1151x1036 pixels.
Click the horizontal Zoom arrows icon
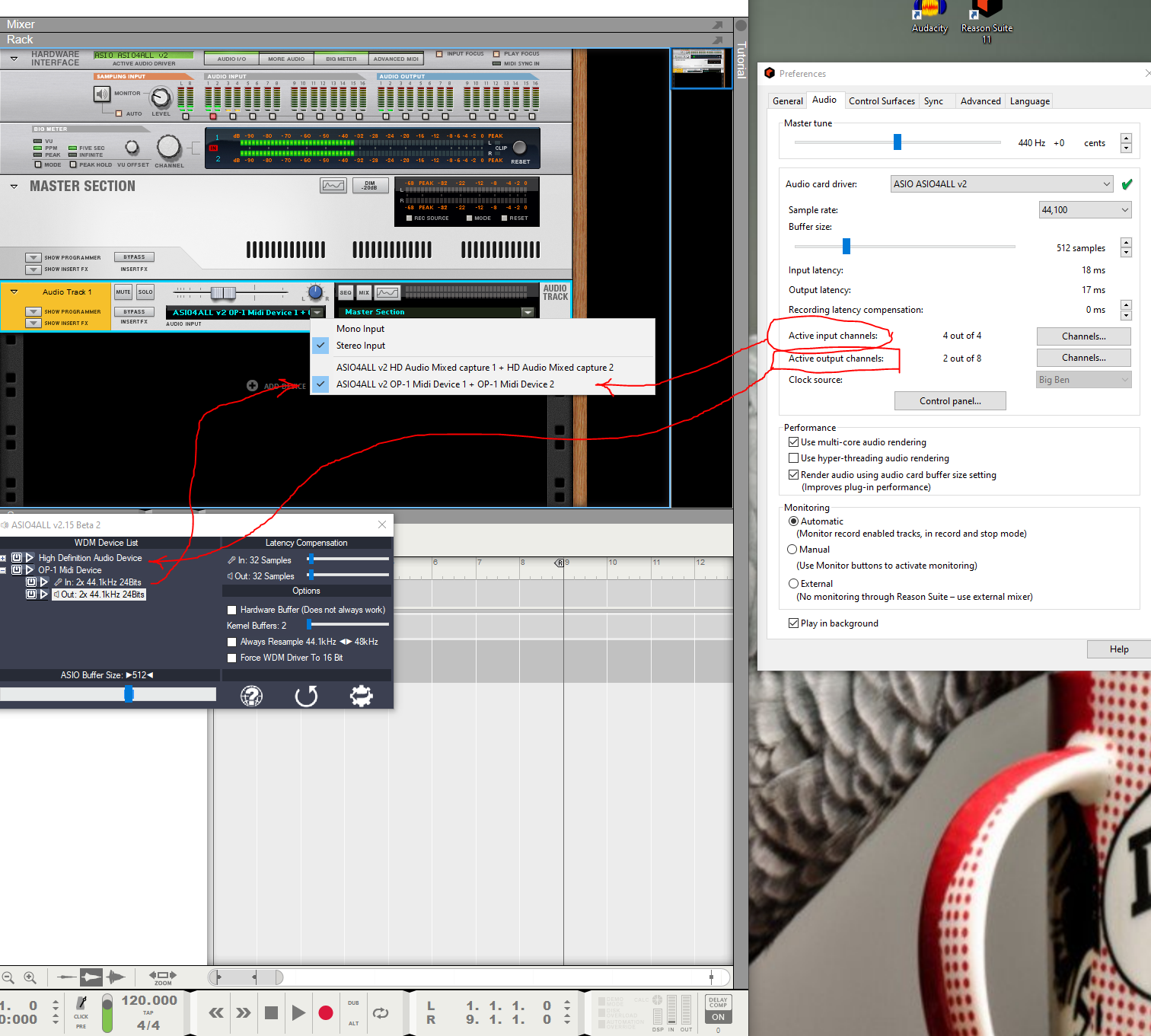(x=163, y=975)
